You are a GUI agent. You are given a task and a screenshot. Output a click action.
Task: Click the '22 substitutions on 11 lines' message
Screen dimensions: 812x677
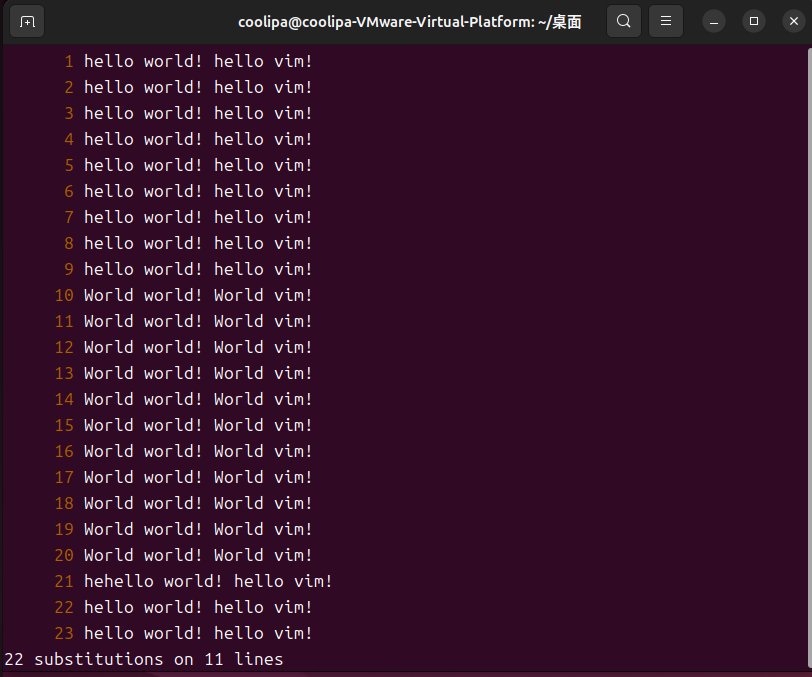point(143,659)
